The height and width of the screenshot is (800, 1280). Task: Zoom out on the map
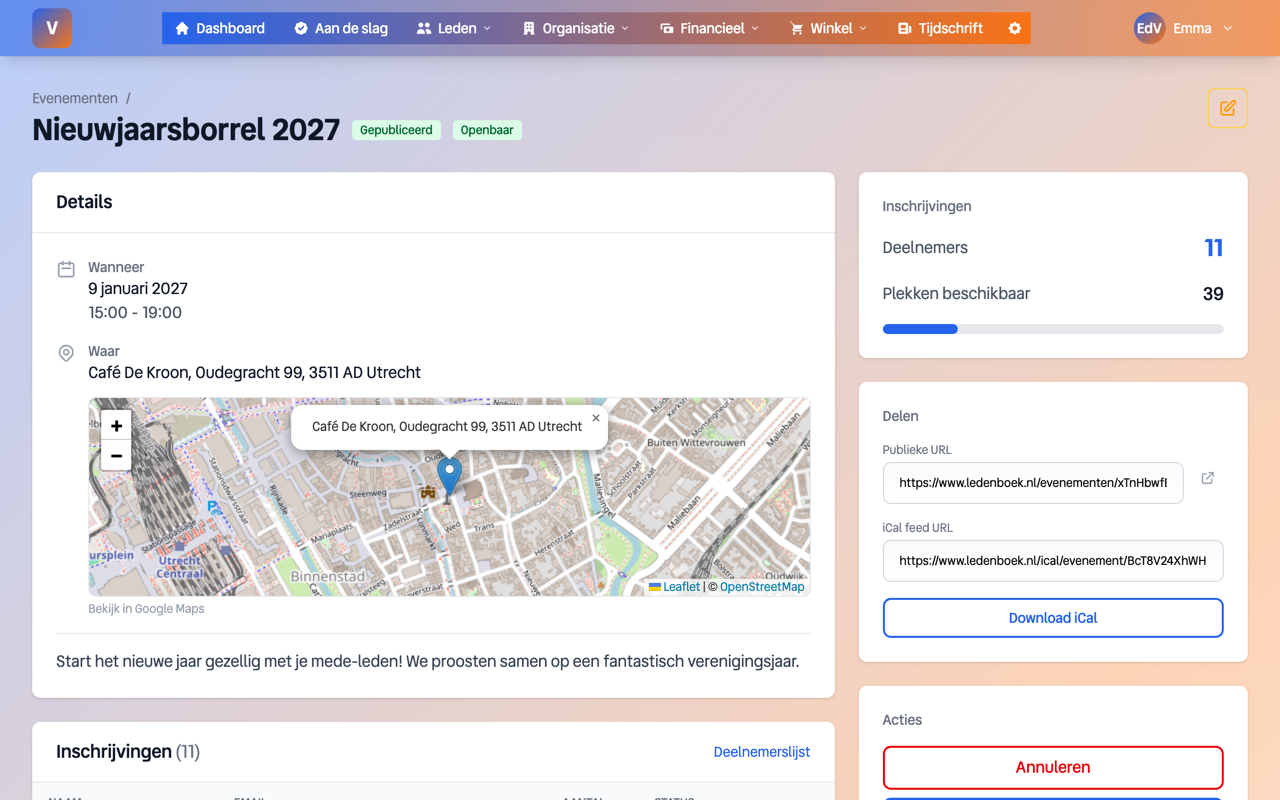tap(116, 456)
